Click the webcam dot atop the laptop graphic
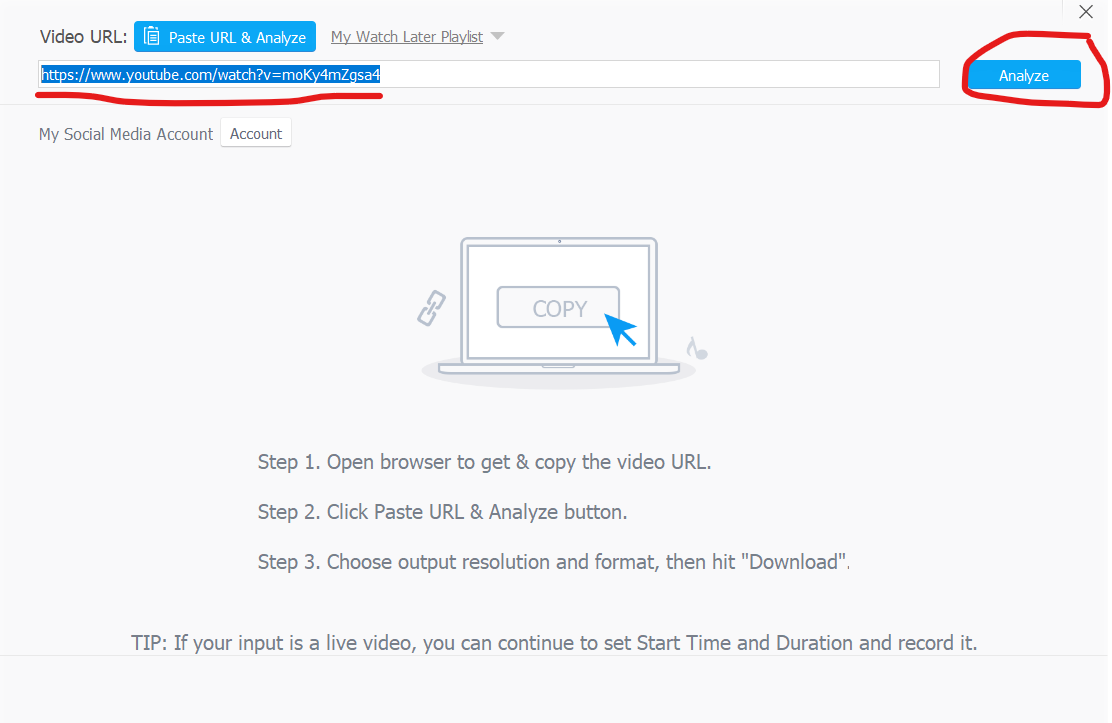This screenshot has height=723, width=1112. 559,241
